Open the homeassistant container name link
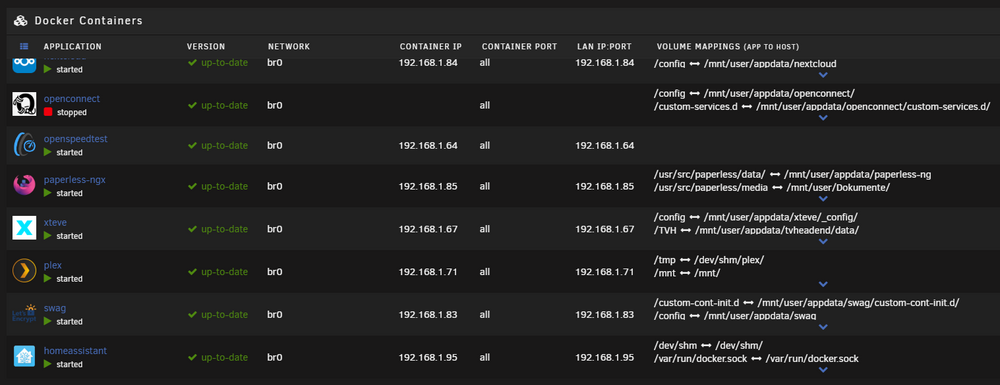 pyautogui.click(x=75, y=351)
